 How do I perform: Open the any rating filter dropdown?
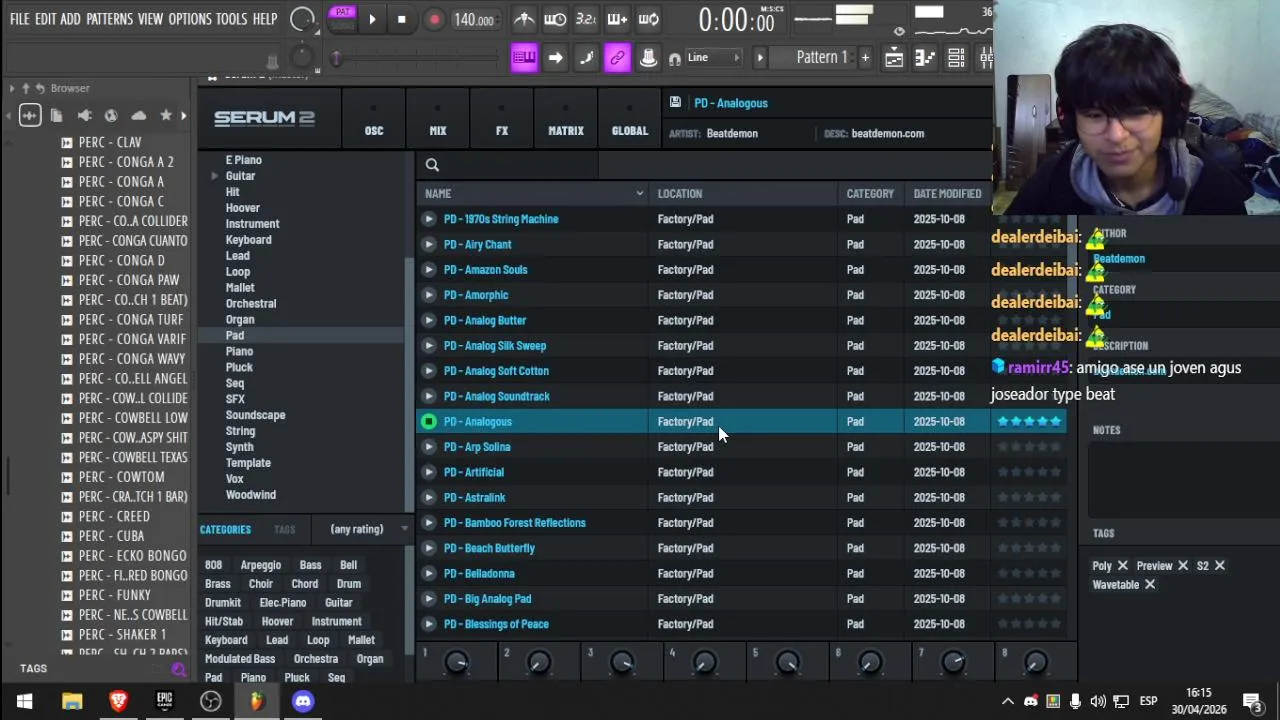[369, 529]
